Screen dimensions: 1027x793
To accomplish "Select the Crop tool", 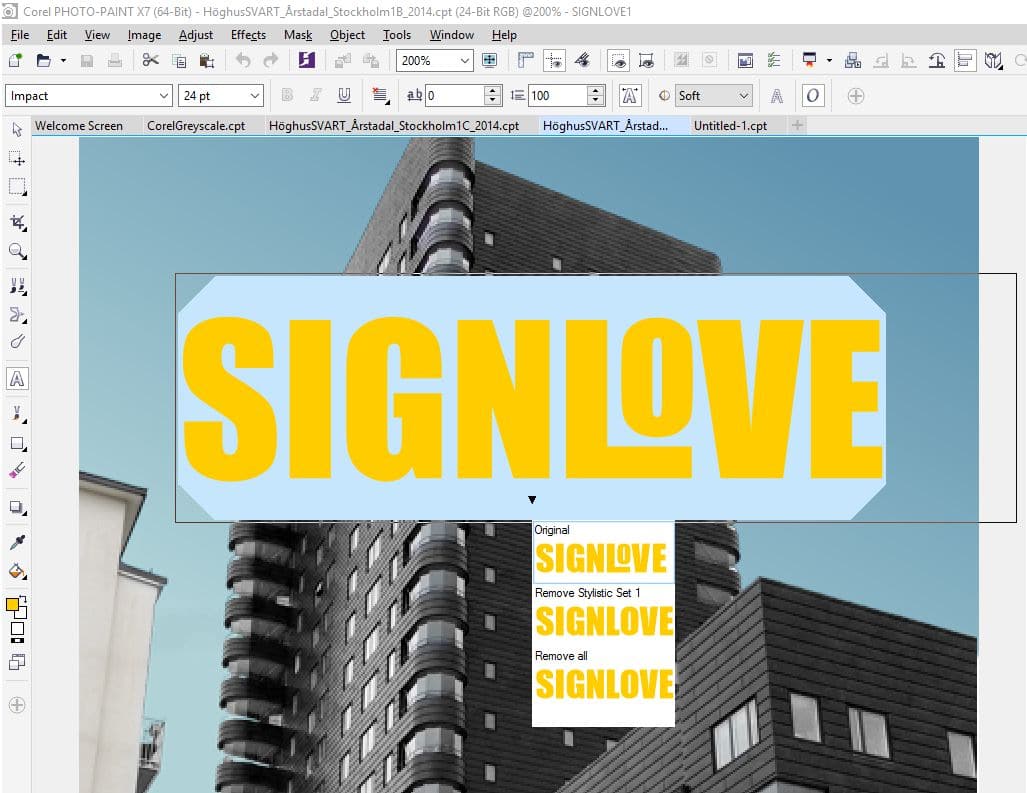I will [x=17, y=222].
